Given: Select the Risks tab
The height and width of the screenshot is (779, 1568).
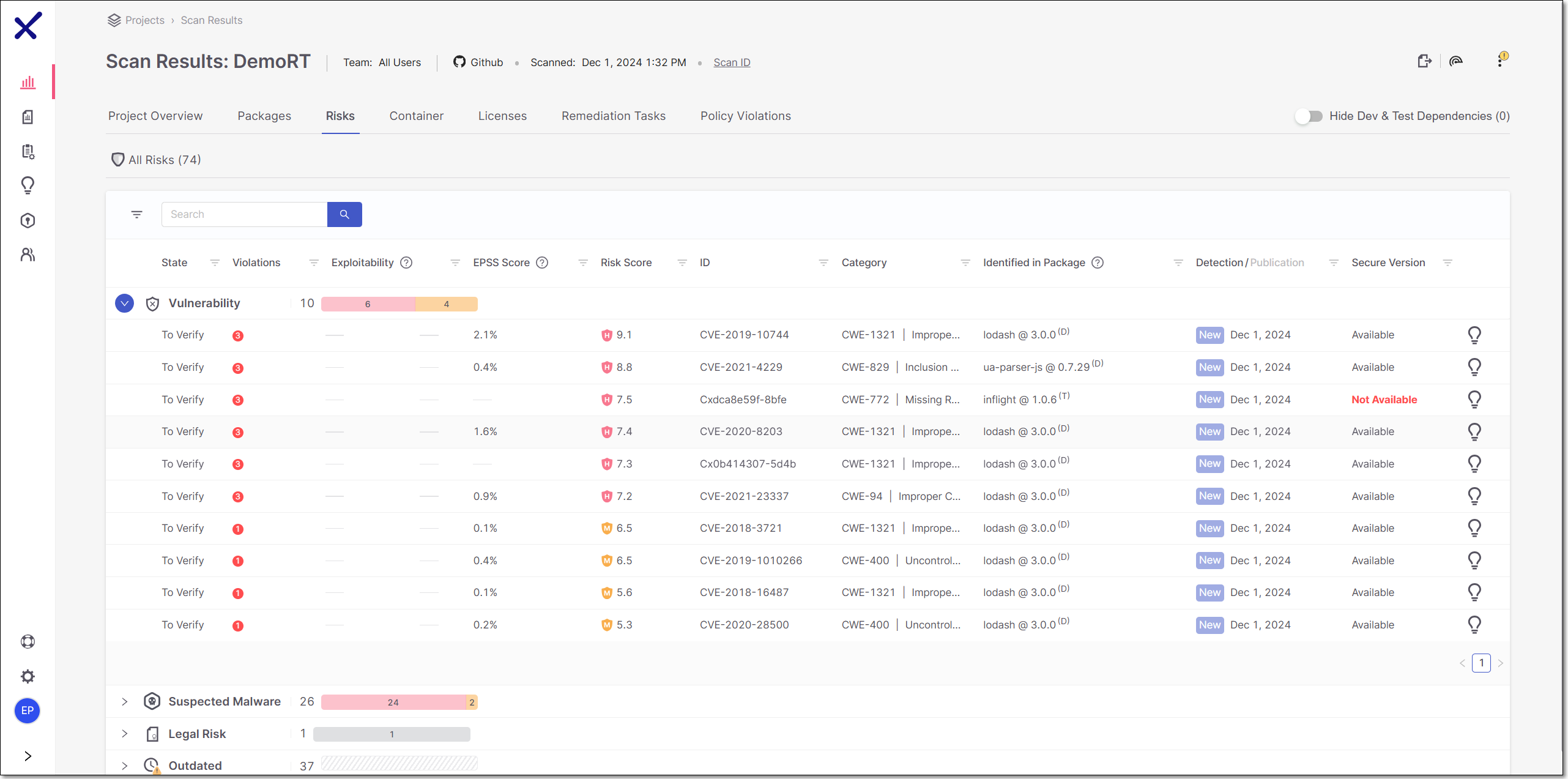Looking at the screenshot, I should coord(340,116).
